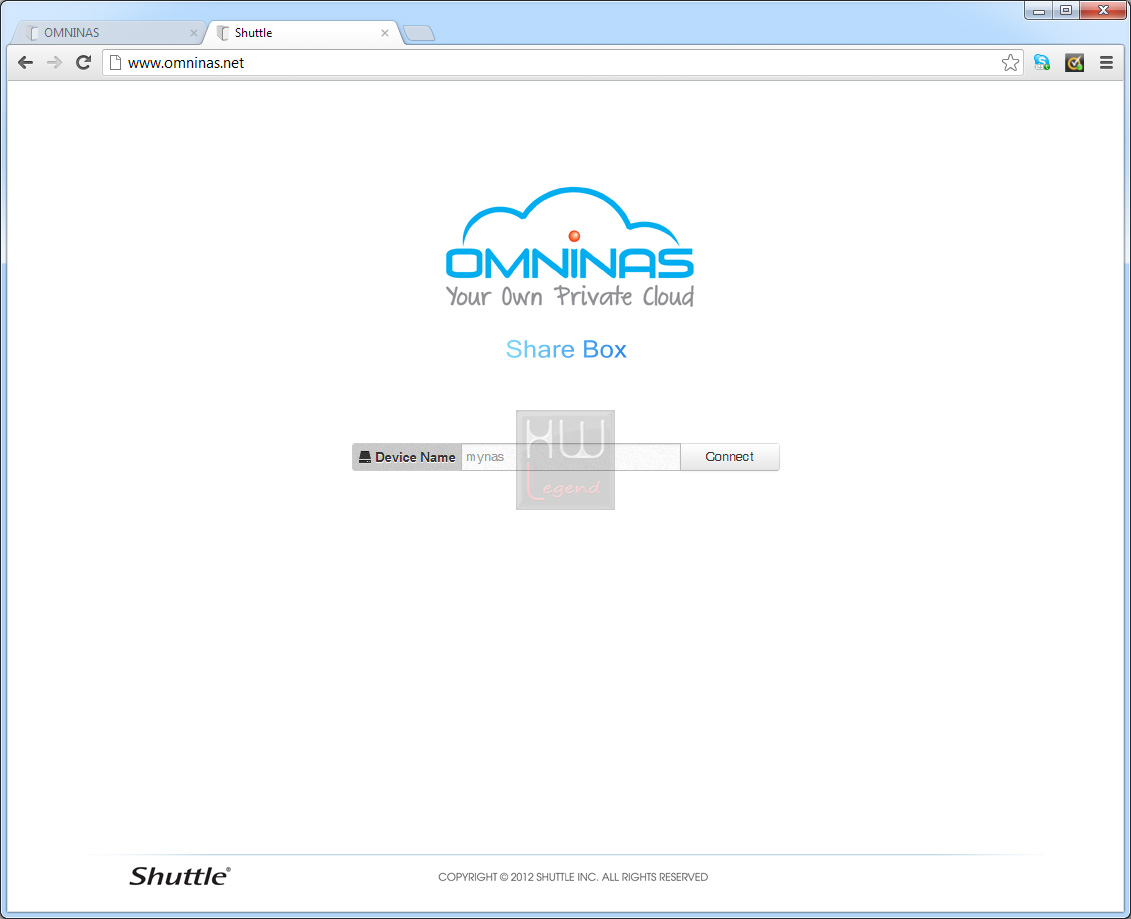Click the page icon in the address bar
This screenshot has width=1131, height=919.
(115, 63)
